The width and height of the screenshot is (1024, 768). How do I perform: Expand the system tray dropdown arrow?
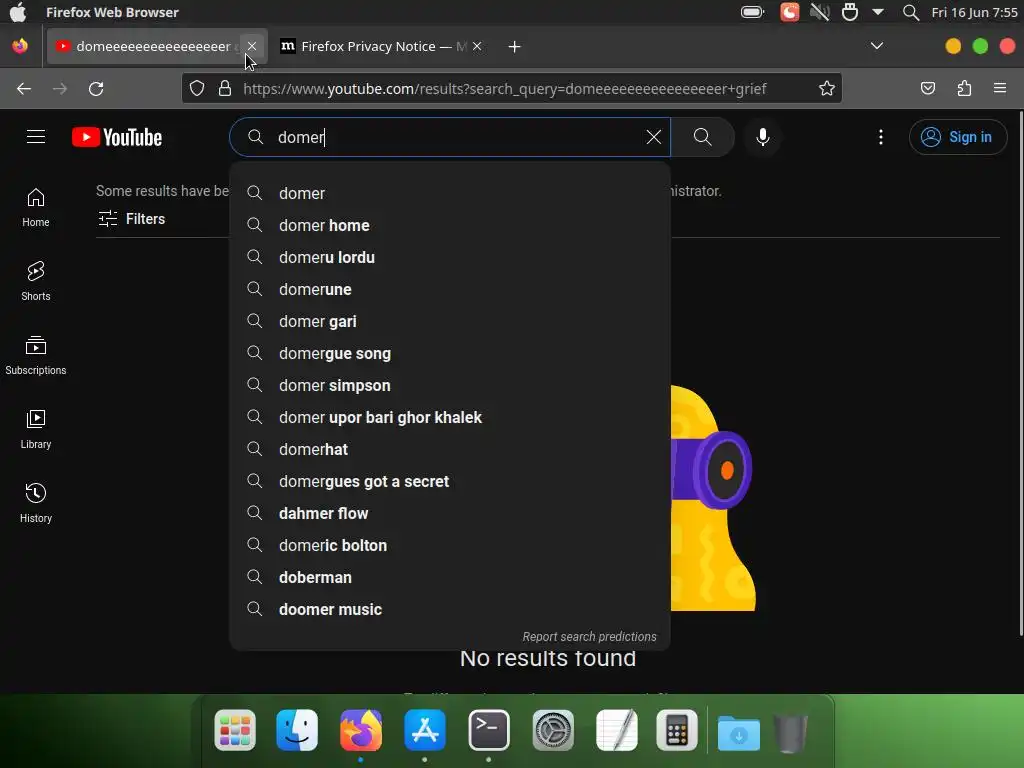[878, 12]
